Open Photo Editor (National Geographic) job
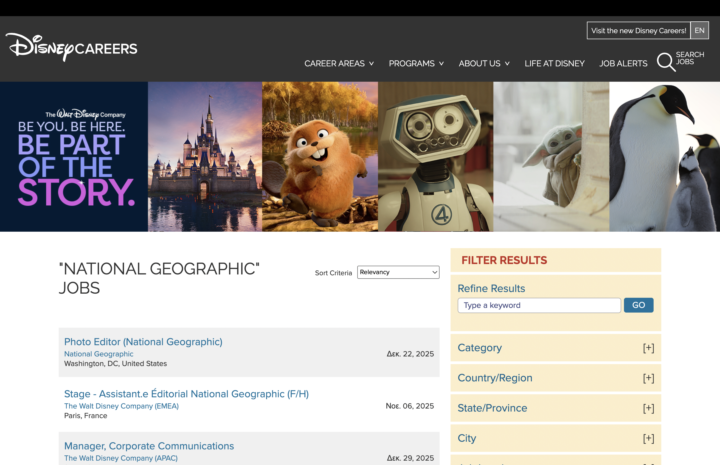 coord(143,342)
